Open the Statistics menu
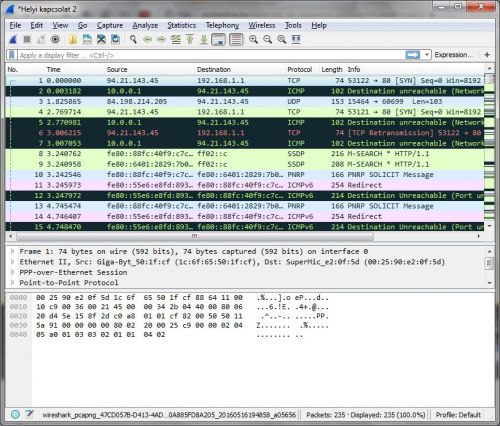500x426 pixels. [x=182, y=25]
